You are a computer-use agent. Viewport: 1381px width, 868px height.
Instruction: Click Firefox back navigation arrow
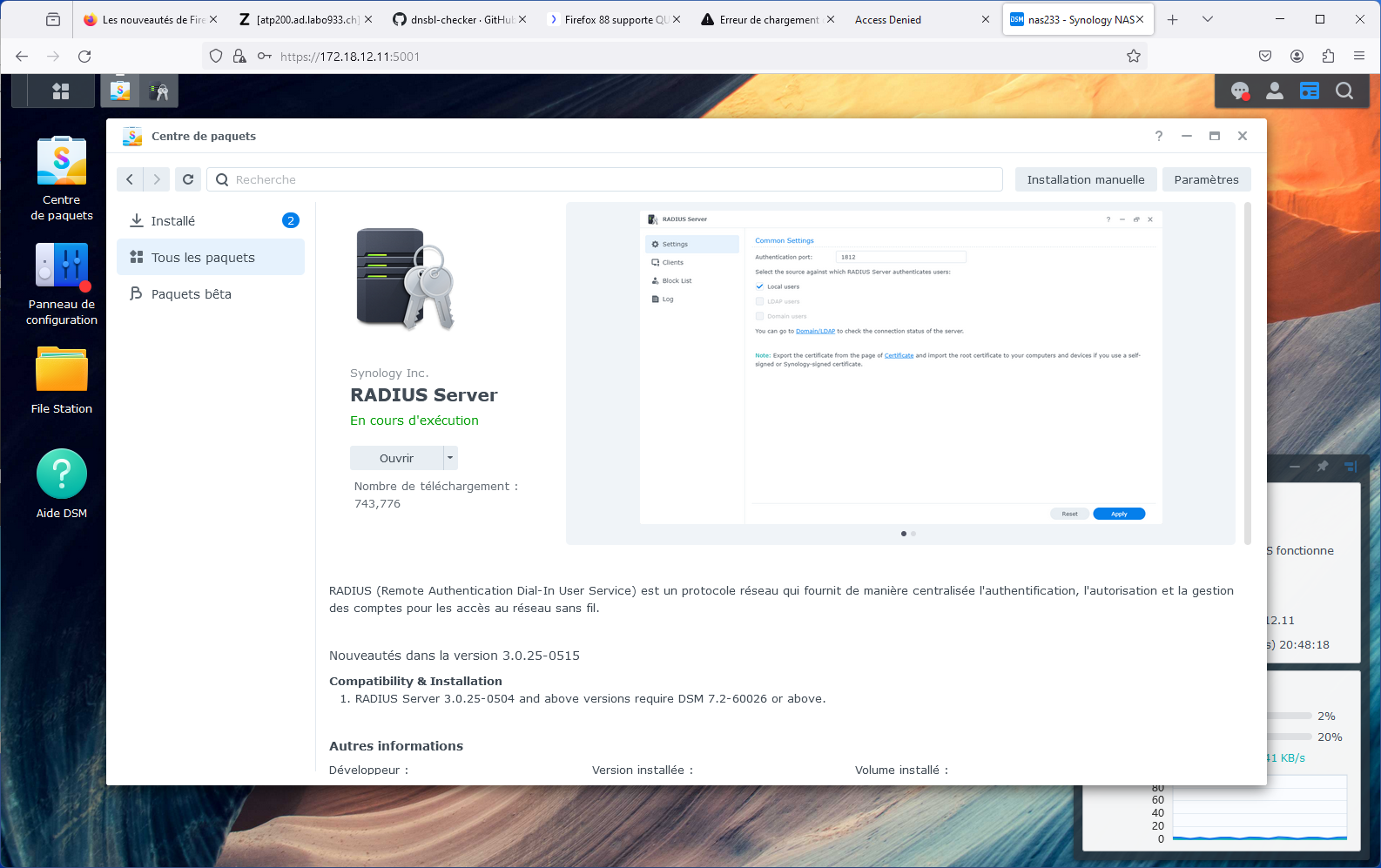[22, 57]
